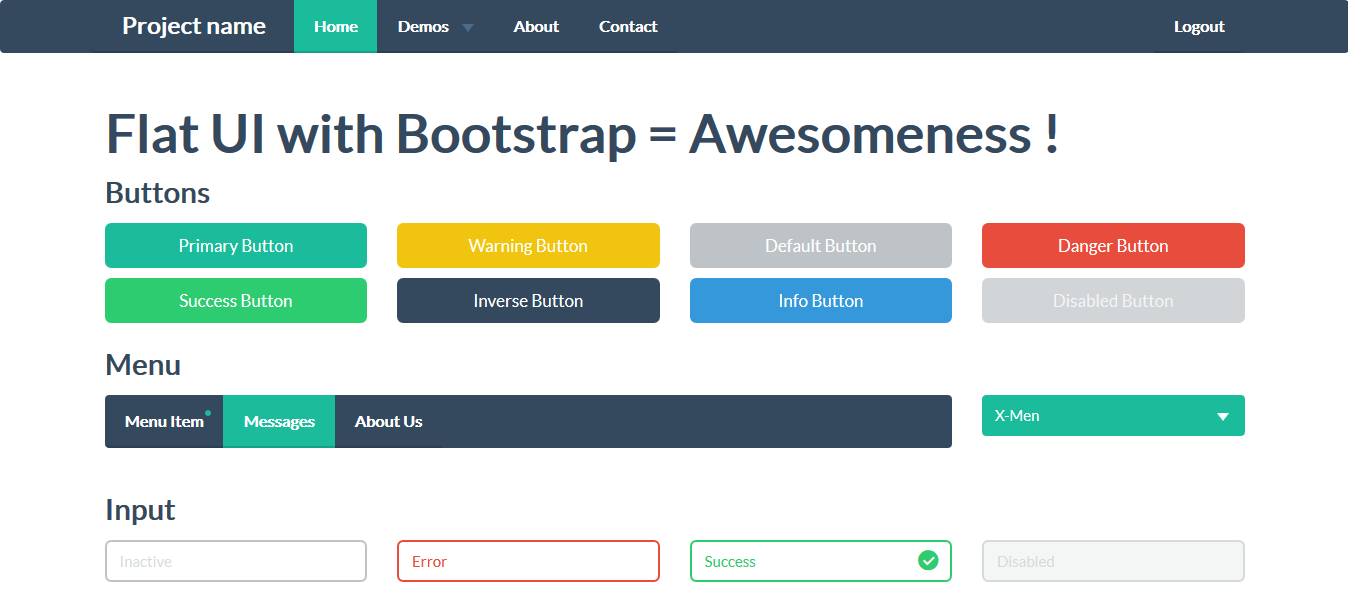
Task: Go to the About page
Action: pyautogui.click(x=535, y=27)
